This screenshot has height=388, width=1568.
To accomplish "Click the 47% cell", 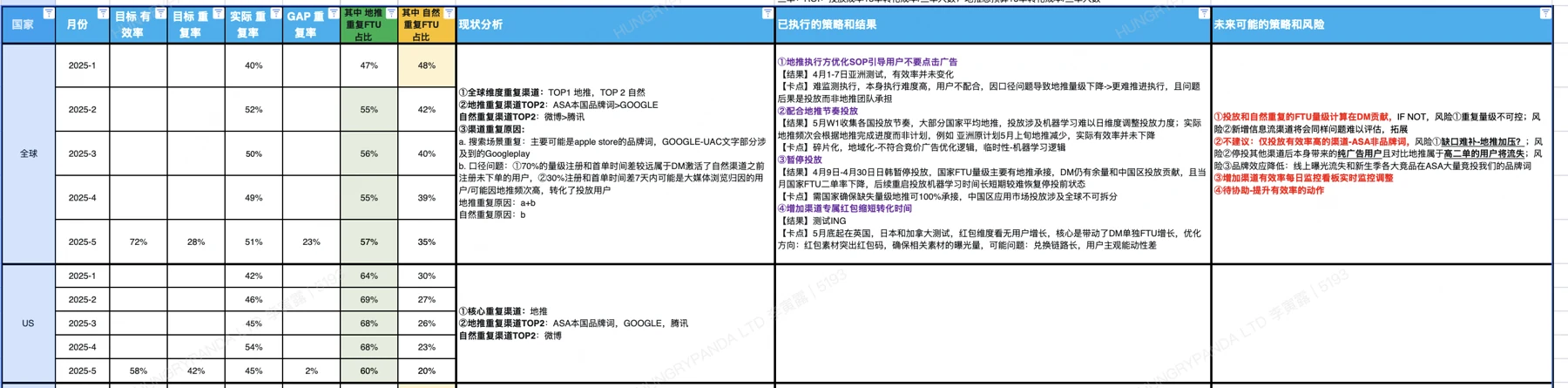I will click(369, 65).
